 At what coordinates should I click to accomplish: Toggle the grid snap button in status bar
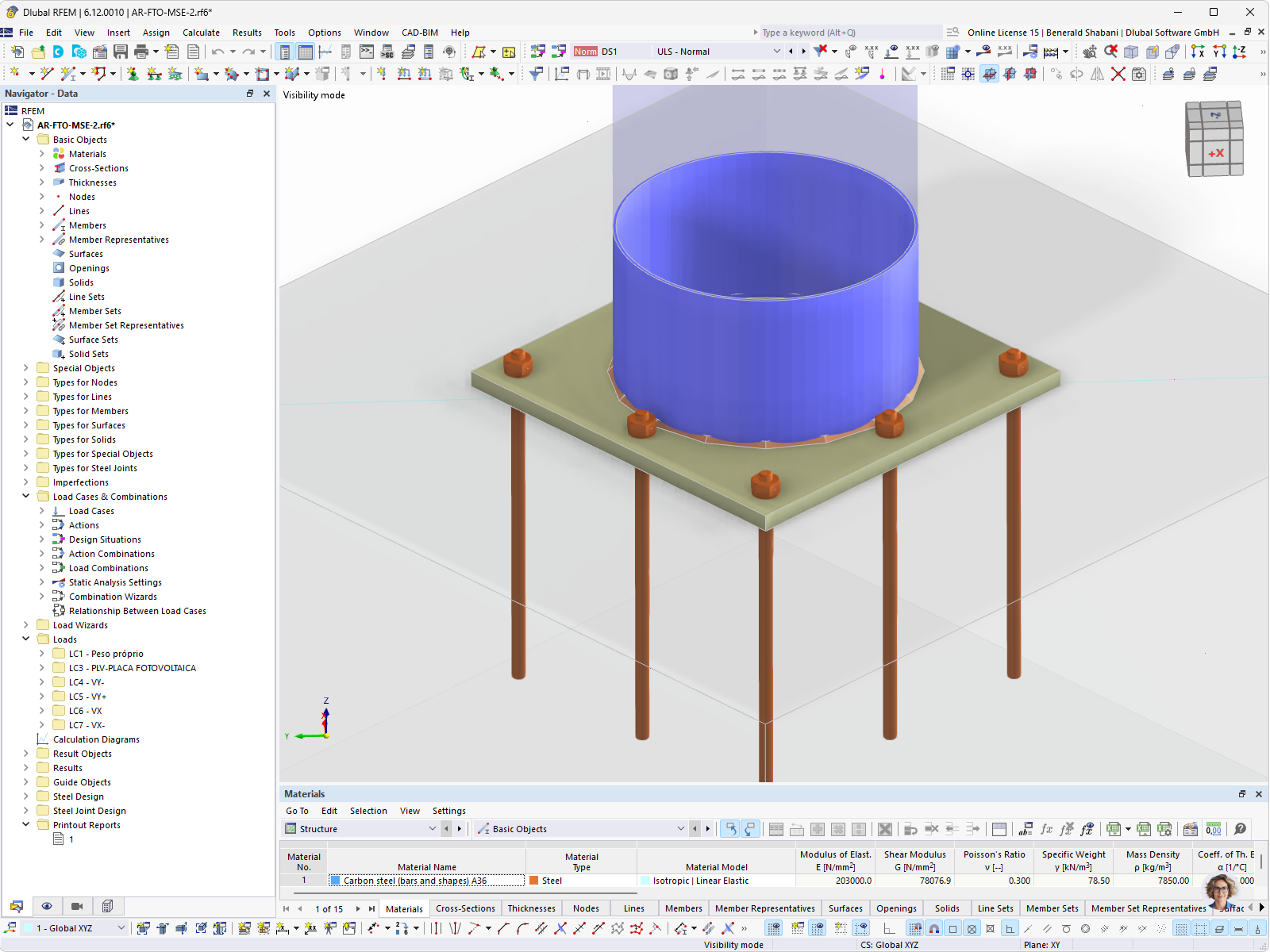coord(914,928)
